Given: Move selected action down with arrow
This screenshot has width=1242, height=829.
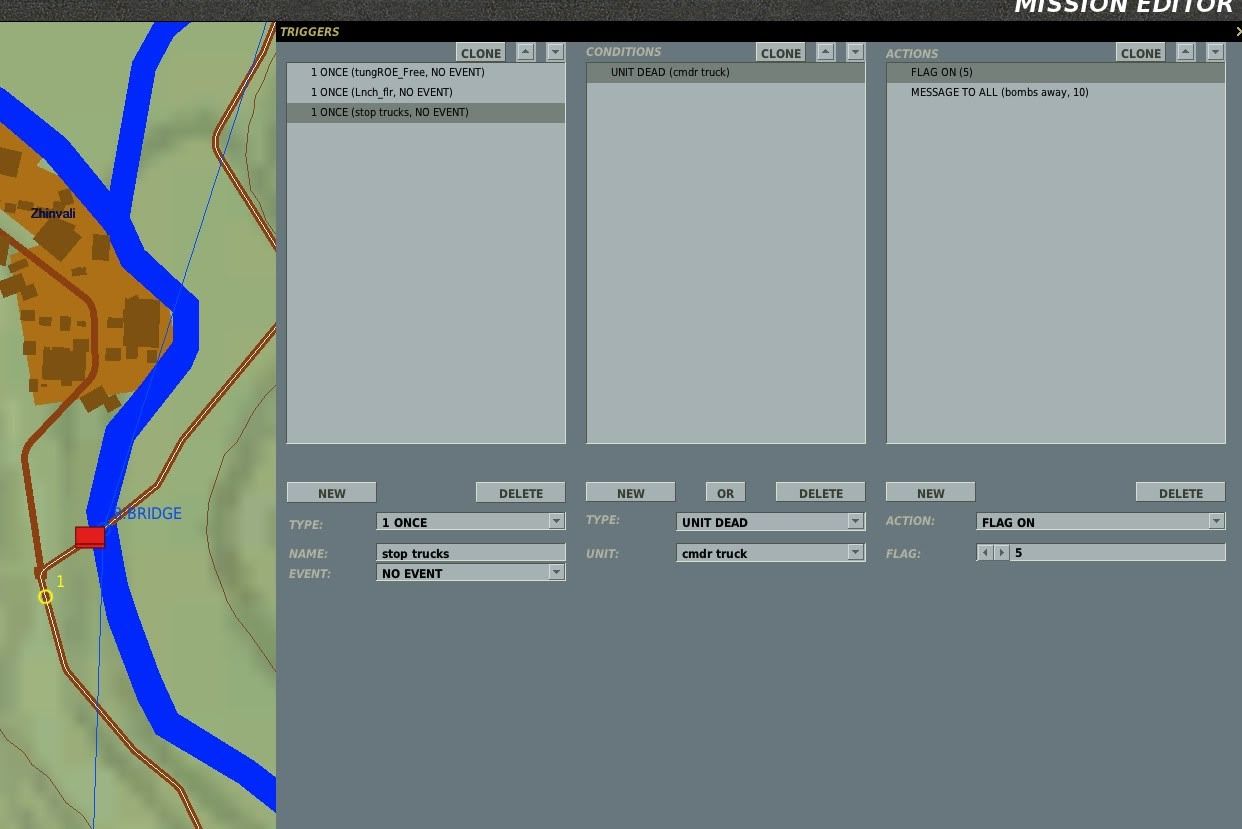Looking at the screenshot, I should tap(1215, 52).
